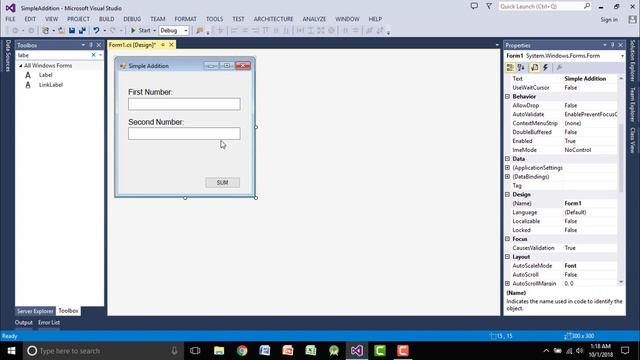Open the Solution Explorer side tab
This screenshot has height=360, width=640.
[633, 60]
